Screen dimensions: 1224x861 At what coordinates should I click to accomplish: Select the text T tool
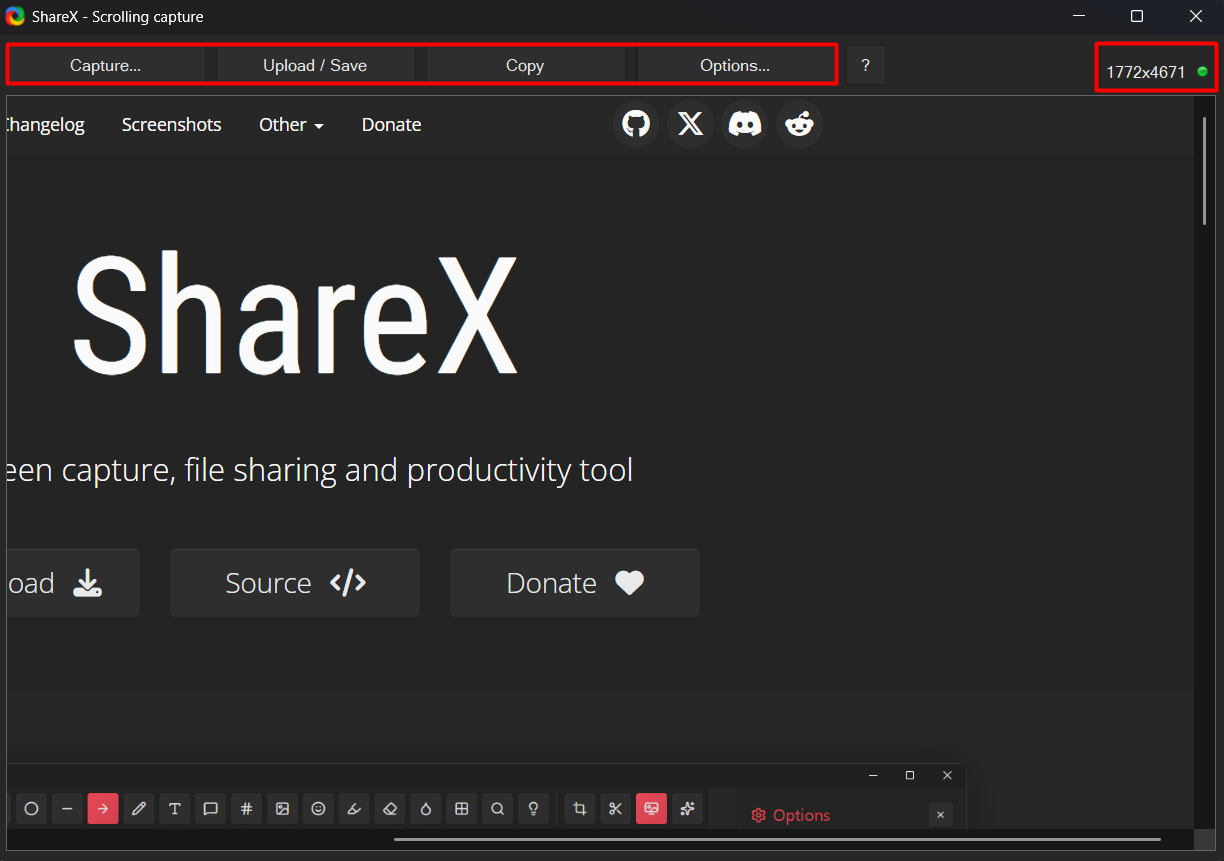175,809
